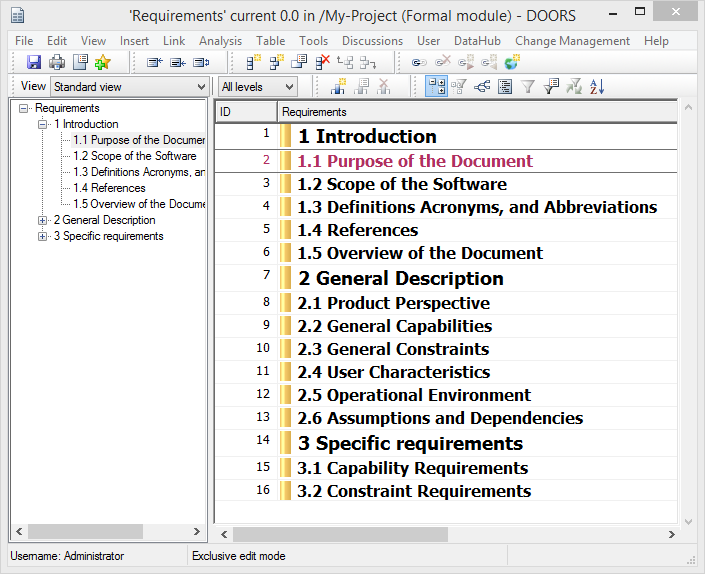Collapse the 1 Introduction tree node
This screenshot has width=705, height=574.
pos(42,124)
